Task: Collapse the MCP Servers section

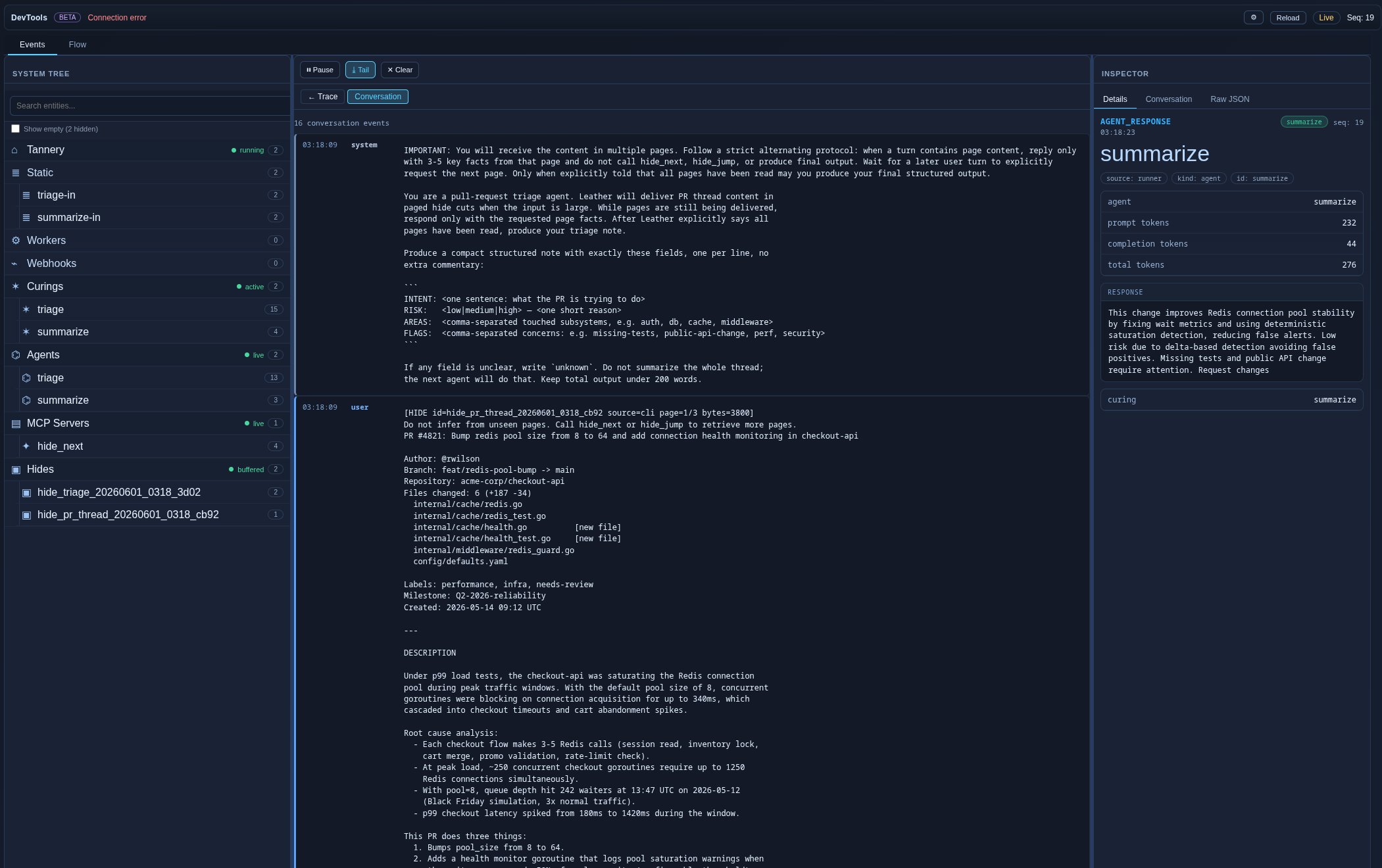Action: 147,423
